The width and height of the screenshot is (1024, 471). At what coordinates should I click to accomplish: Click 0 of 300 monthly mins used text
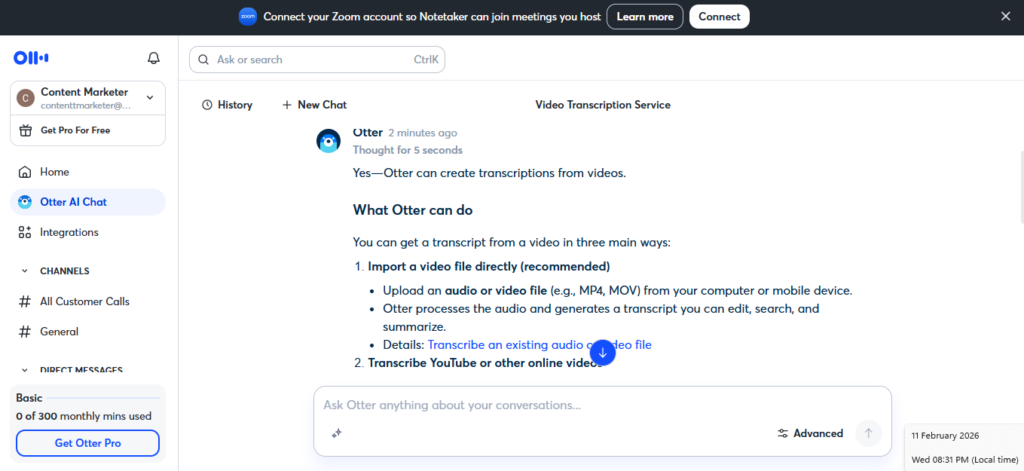[x=84, y=416]
